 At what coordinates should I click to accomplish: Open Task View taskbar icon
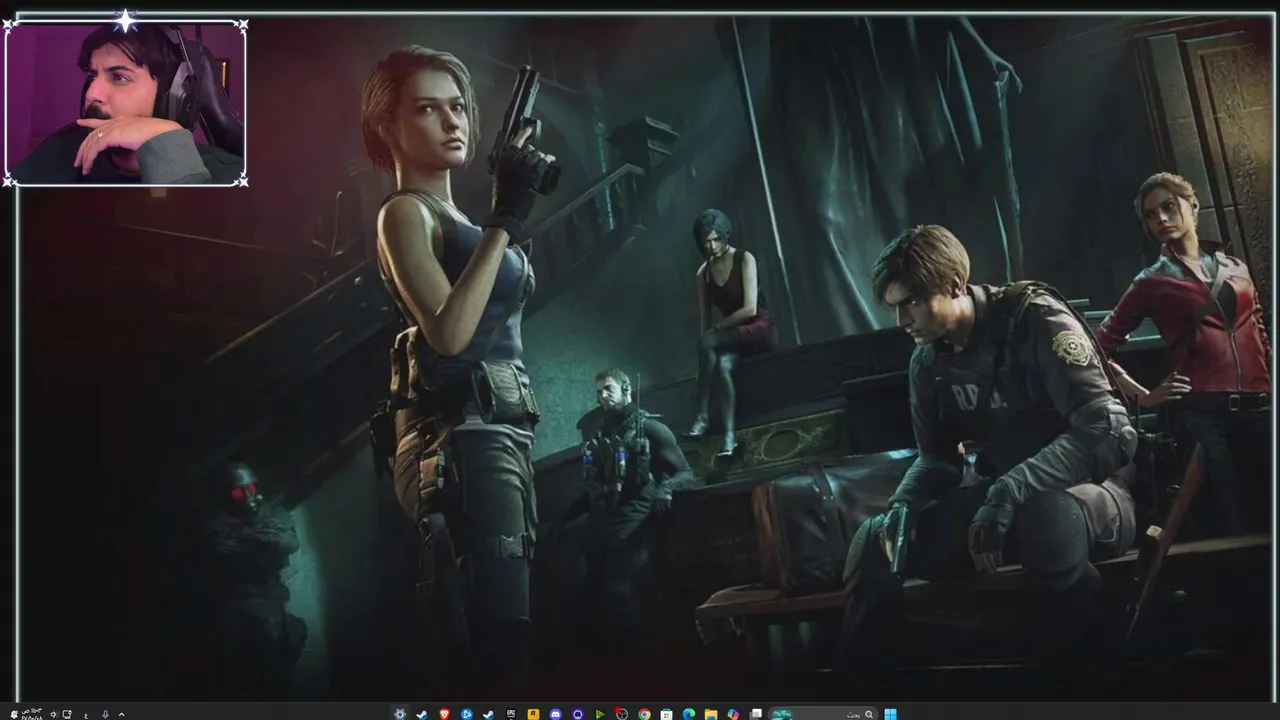tap(756, 714)
